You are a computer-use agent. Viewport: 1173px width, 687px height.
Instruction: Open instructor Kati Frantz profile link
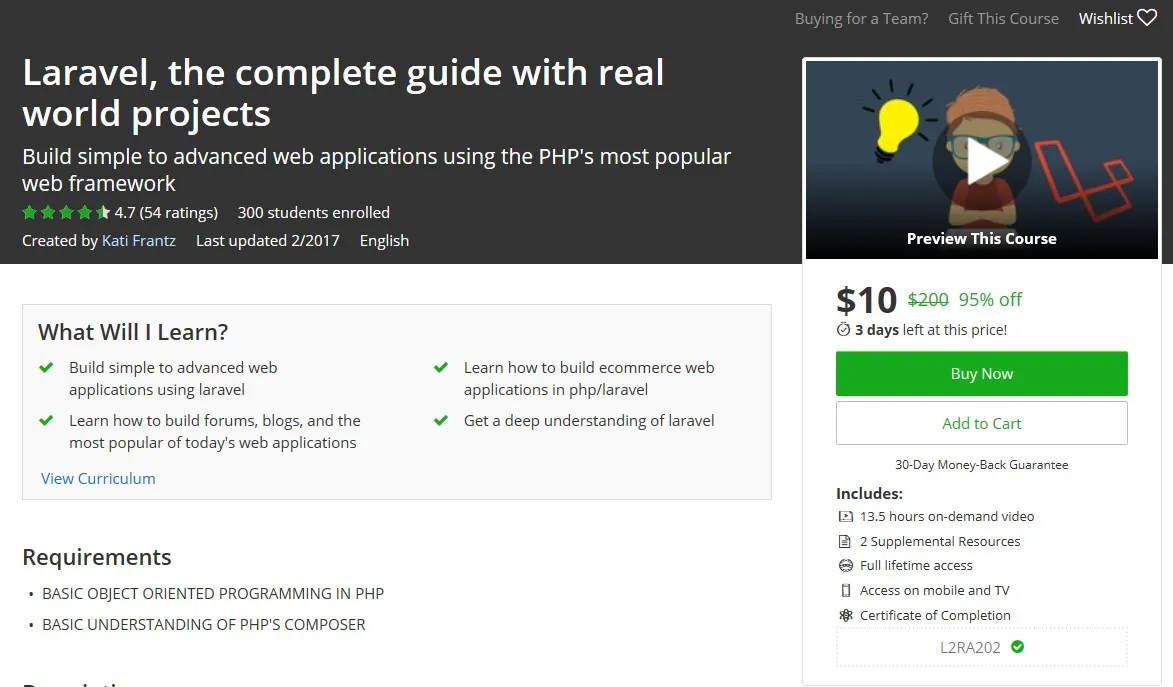139,240
